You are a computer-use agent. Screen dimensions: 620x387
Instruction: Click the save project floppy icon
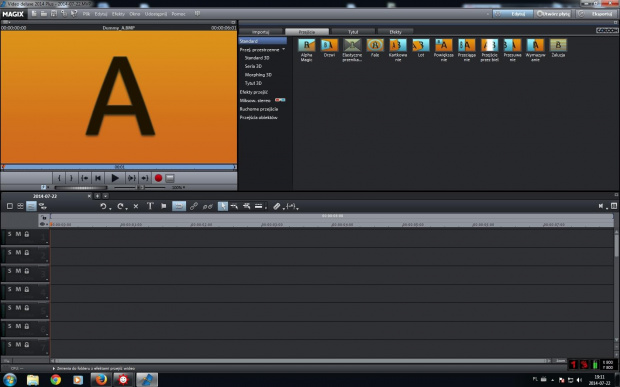pyautogui.click(x=53, y=14)
